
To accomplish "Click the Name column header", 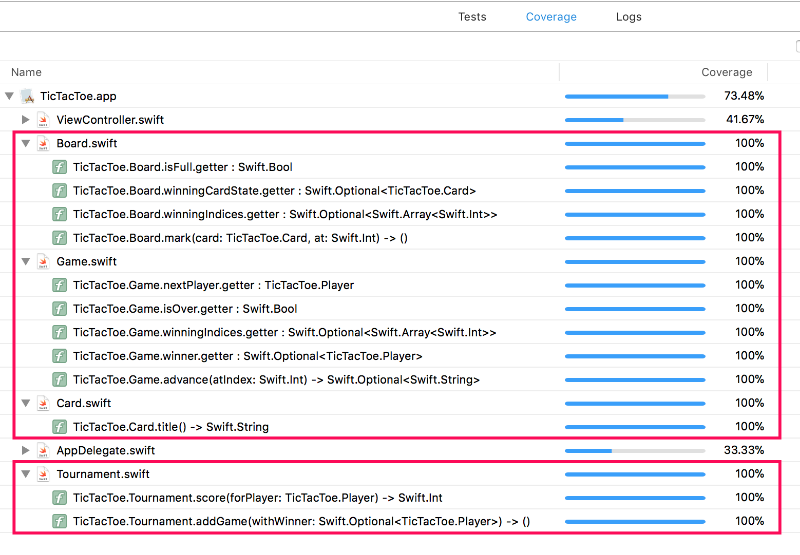I will point(27,72).
